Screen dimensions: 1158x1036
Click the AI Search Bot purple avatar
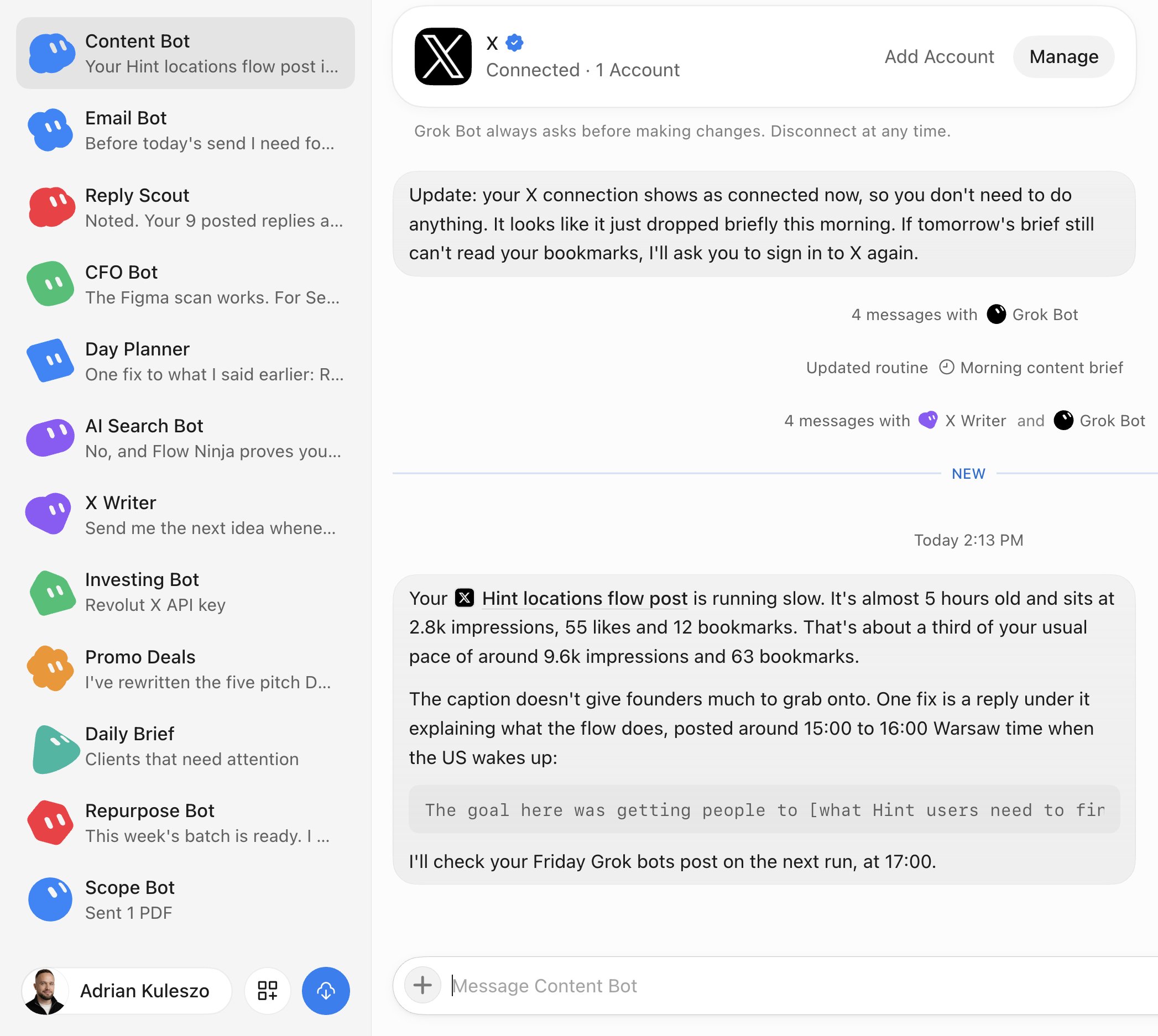(x=51, y=438)
